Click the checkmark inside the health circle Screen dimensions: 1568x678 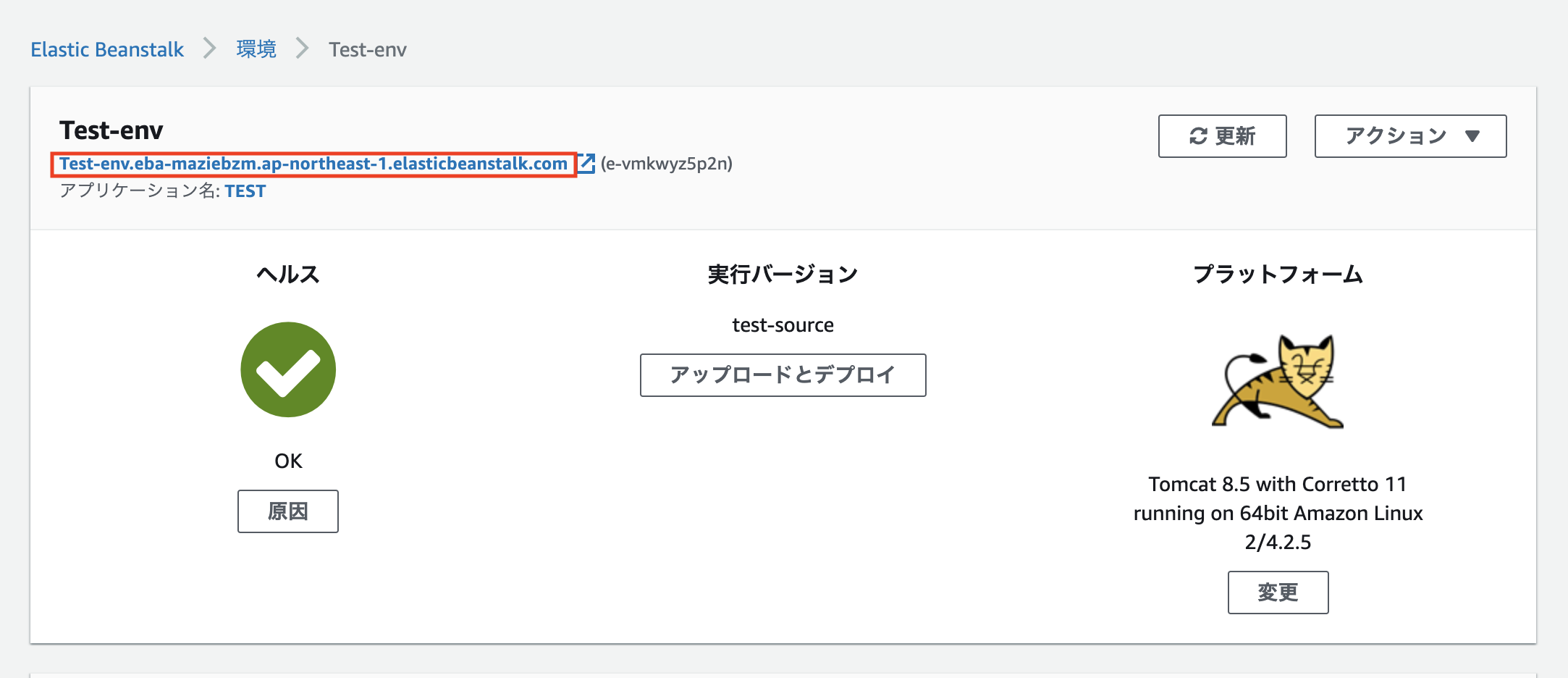click(288, 369)
